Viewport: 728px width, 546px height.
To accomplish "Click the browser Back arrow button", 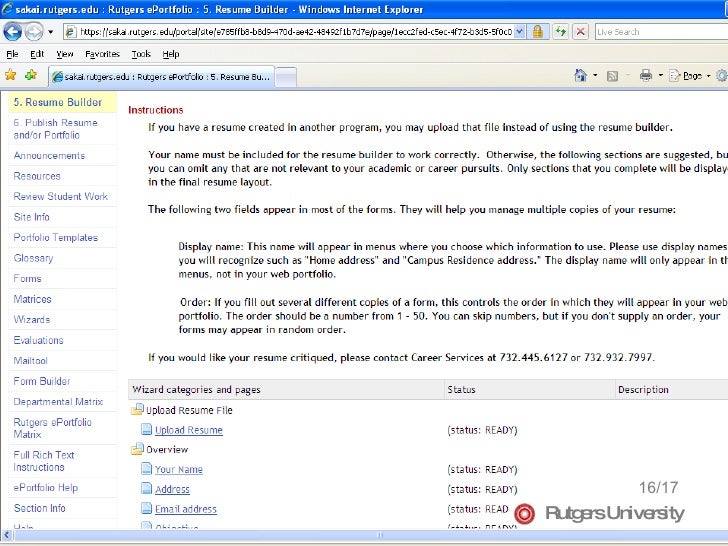I will click(13, 32).
